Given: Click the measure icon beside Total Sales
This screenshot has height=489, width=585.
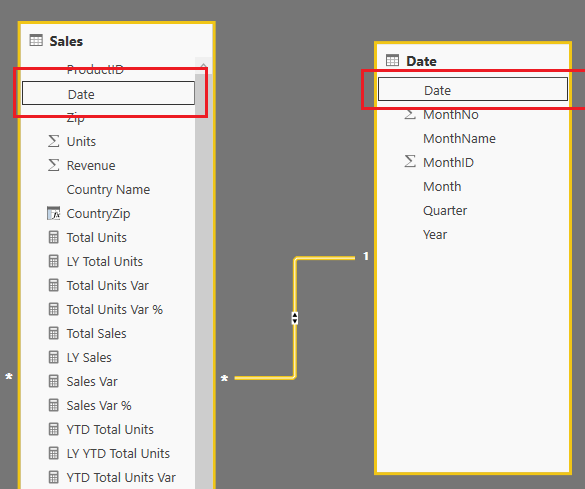Looking at the screenshot, I should point(54,333).
